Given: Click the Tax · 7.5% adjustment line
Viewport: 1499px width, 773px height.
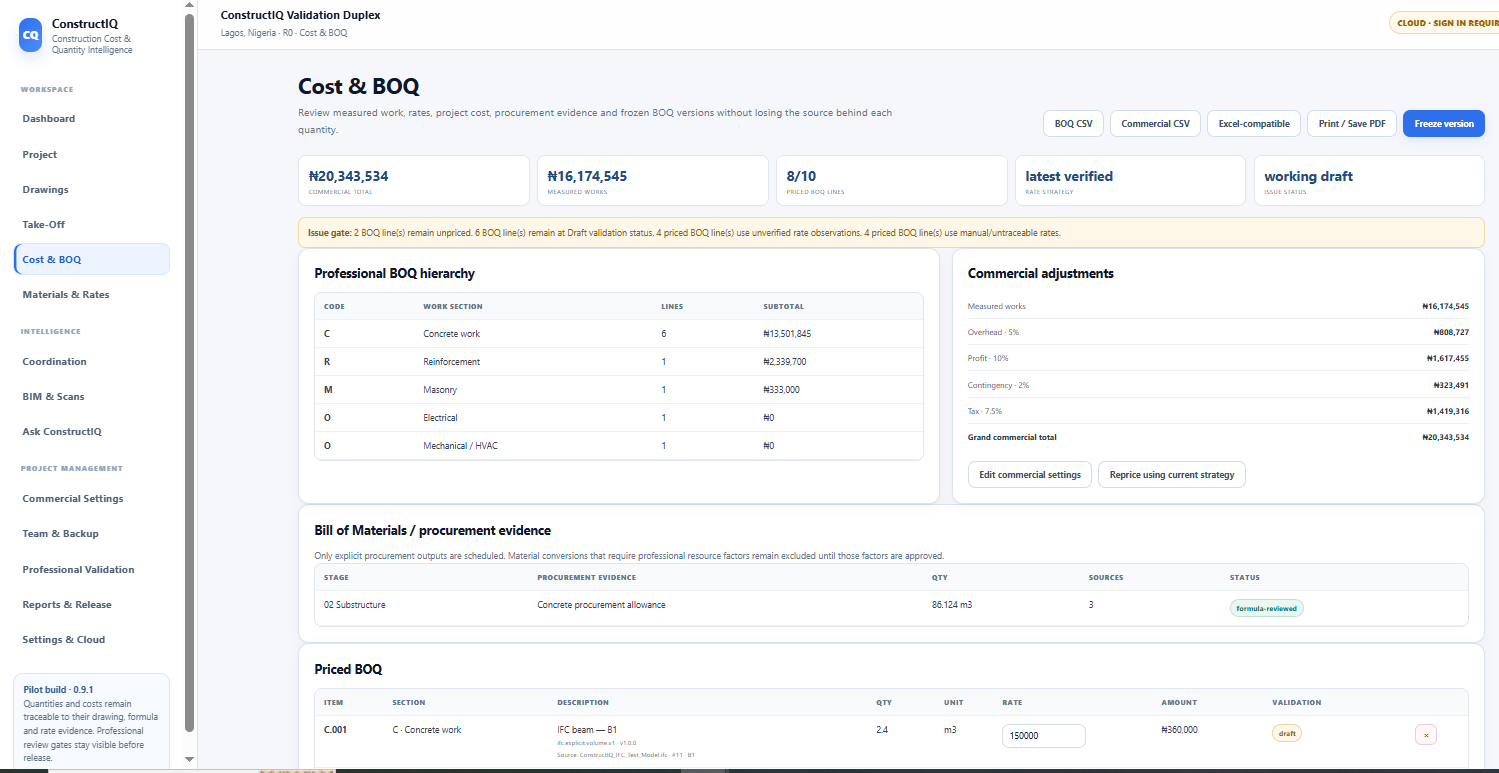Looking at the screenshot, I should [x=1218, y=411].
